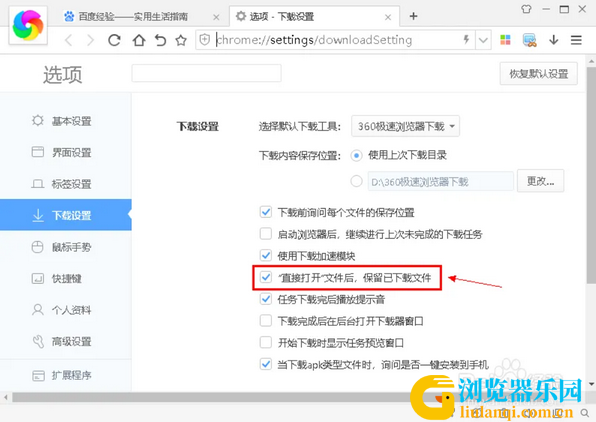Open a new tab with plus button
This screenshot has height=422, width=596.
[414, 16]
